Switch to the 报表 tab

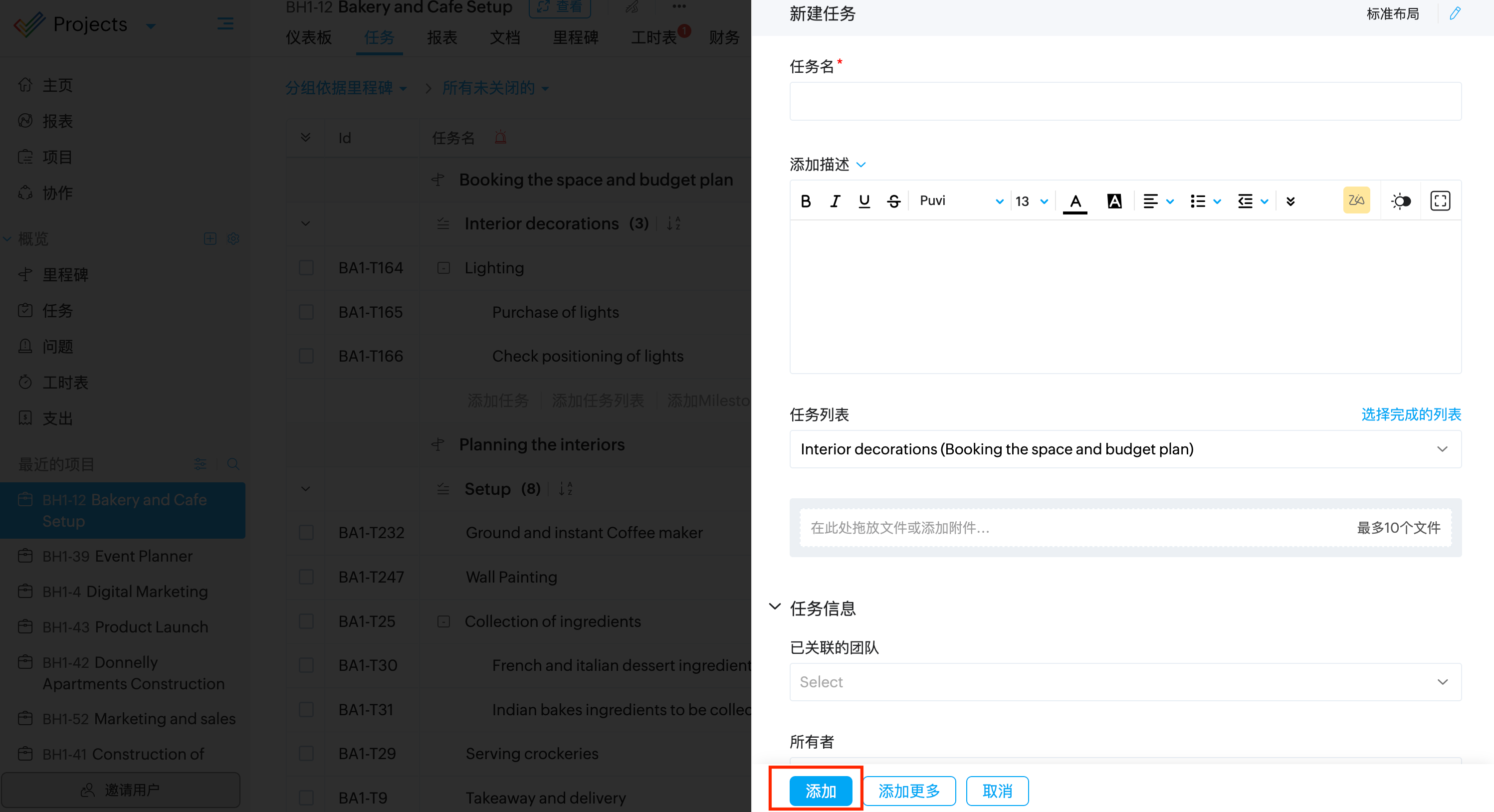tap(442, 38)
